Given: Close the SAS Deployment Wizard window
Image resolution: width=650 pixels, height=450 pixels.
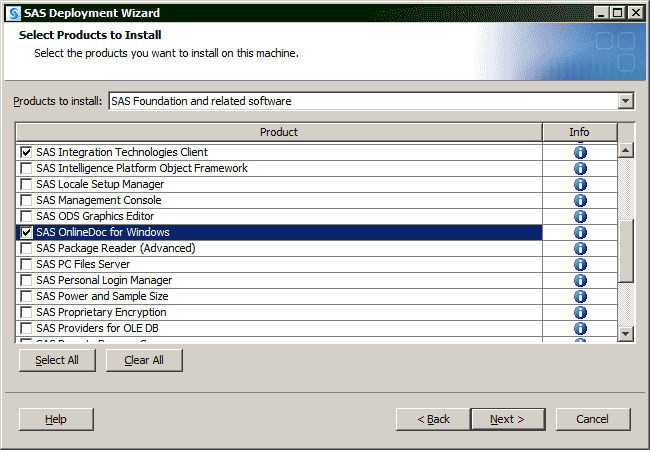Looking at the screenshot, I should (635, 13).
